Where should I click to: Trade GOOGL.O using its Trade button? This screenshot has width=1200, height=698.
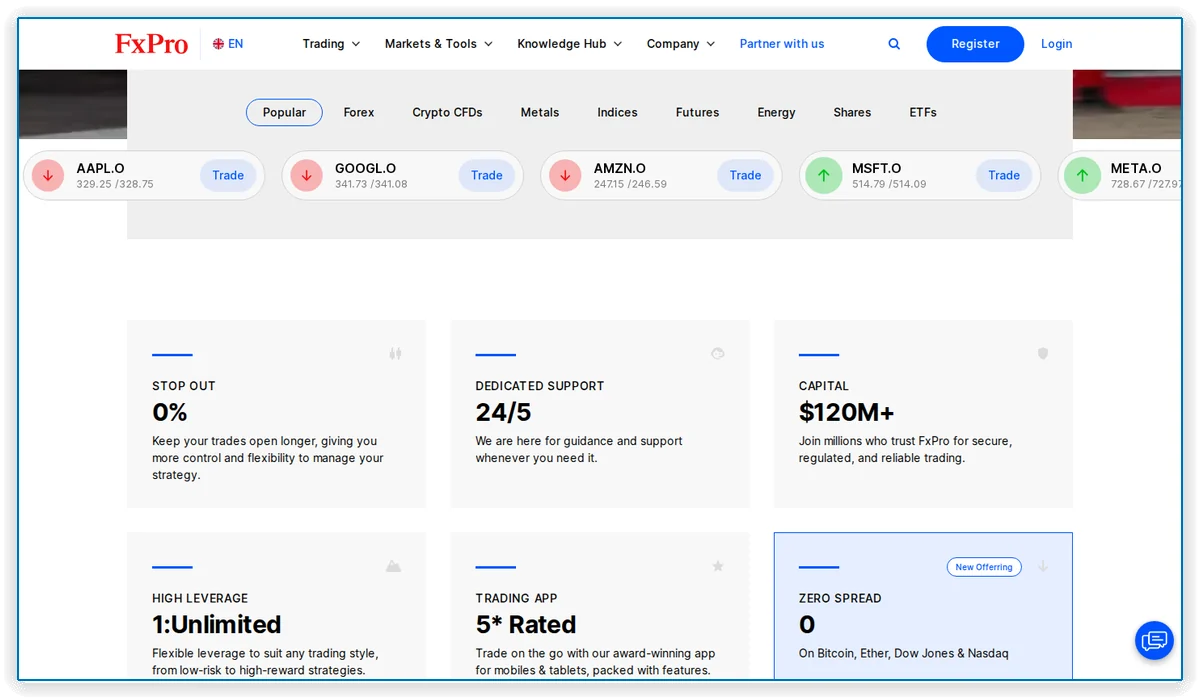pos(487,175)
